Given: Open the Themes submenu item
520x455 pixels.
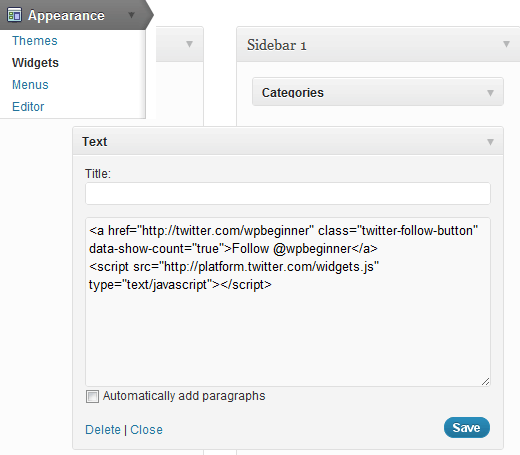Looking at the screenshot, I should pos(35,41).
